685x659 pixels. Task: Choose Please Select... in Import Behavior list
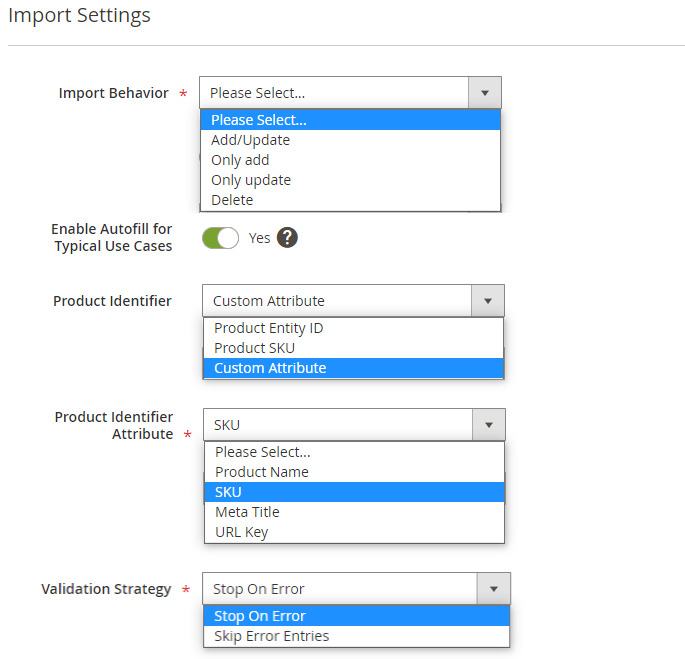pos(350,120)
